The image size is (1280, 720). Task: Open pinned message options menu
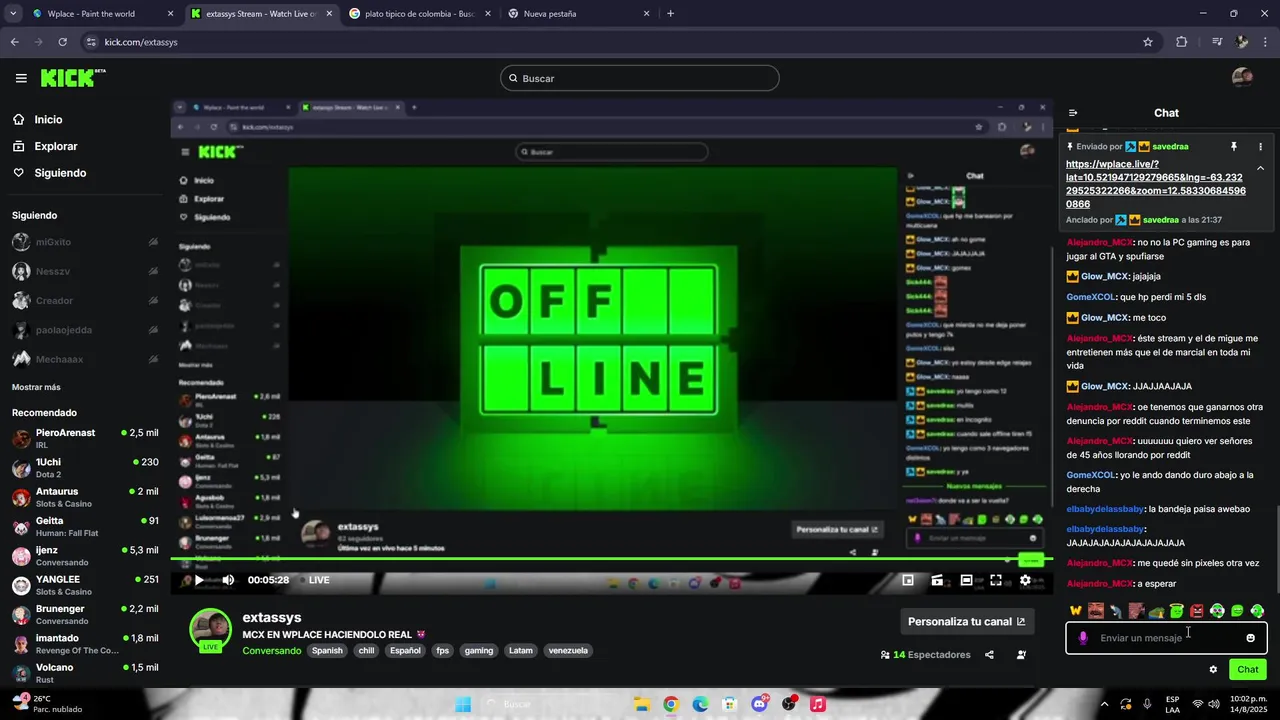1260,146
